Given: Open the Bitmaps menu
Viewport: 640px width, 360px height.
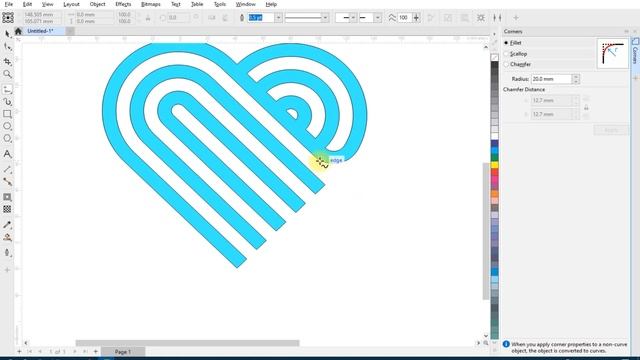Looking at the screenshot, I should pos(151,4).
